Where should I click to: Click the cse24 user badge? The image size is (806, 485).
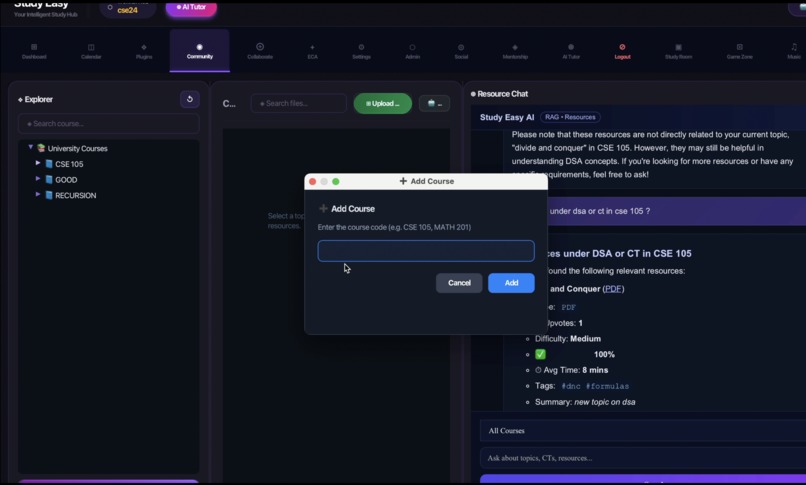[127, 9]
